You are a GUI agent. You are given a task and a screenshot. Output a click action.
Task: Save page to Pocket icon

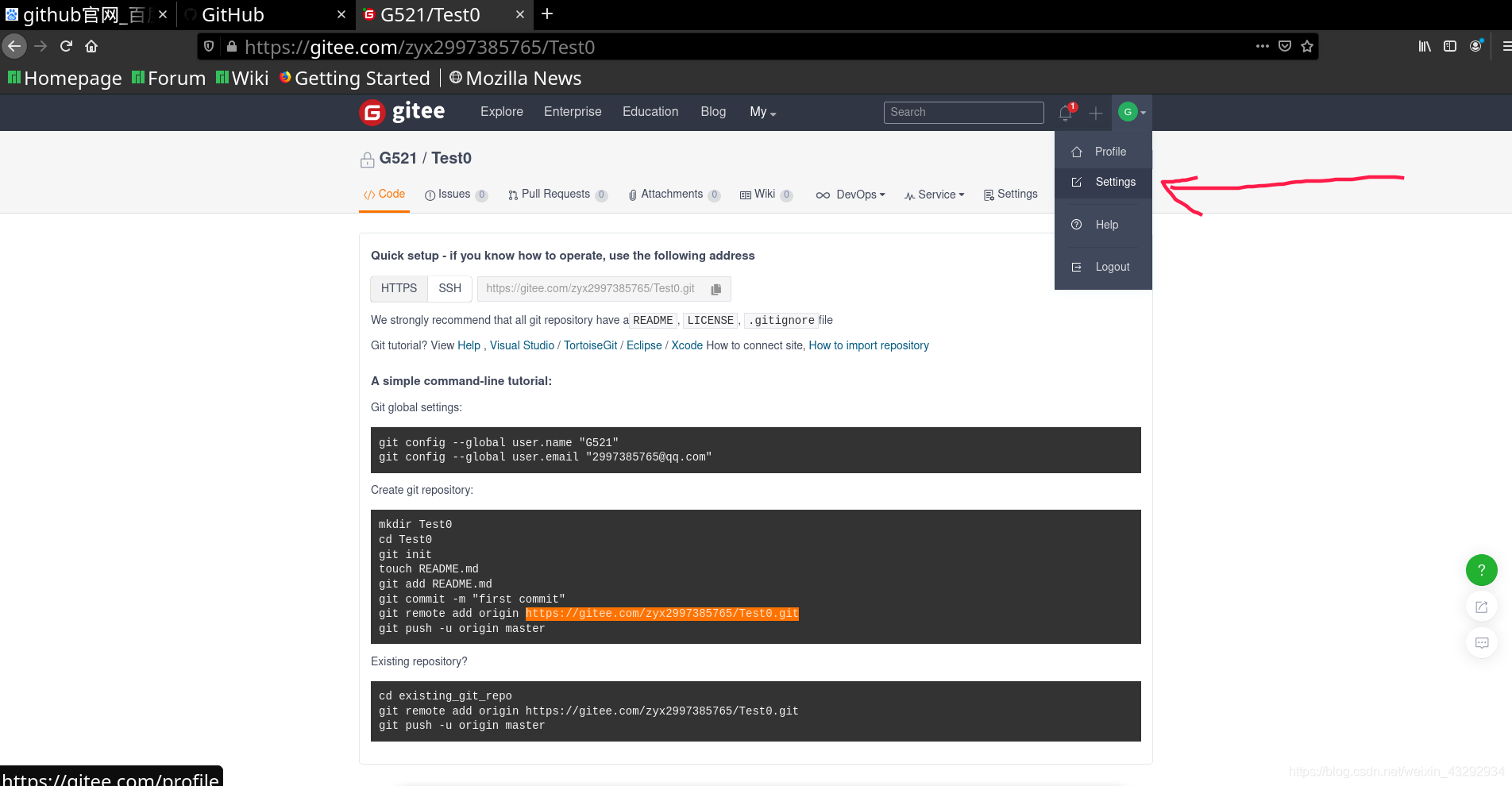pyautogui.click(x=1285, y=46)
